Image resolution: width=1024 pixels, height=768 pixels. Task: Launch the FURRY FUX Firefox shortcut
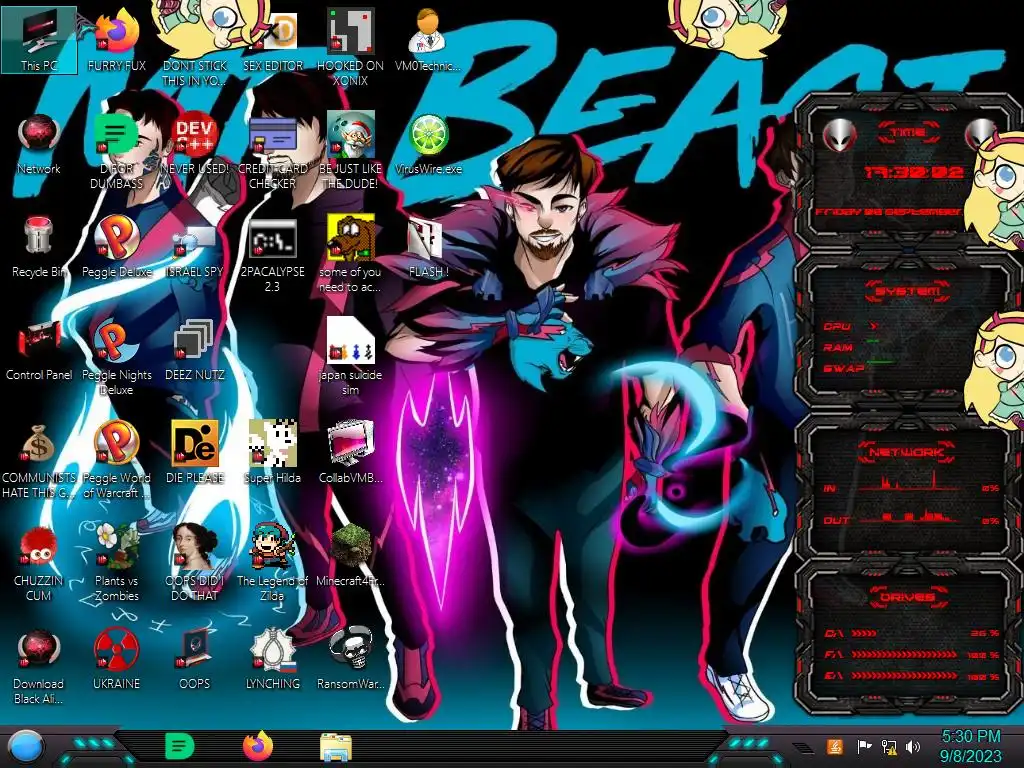117,40
